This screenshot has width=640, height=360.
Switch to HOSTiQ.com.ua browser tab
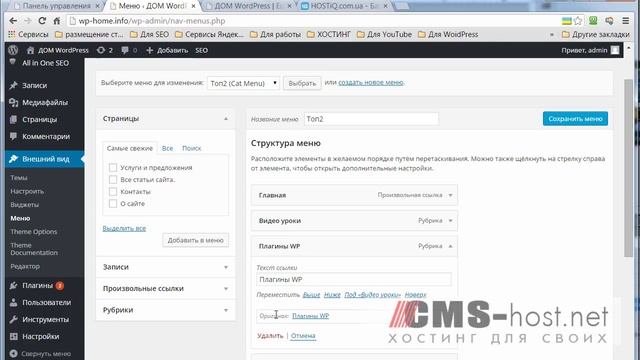345,6
